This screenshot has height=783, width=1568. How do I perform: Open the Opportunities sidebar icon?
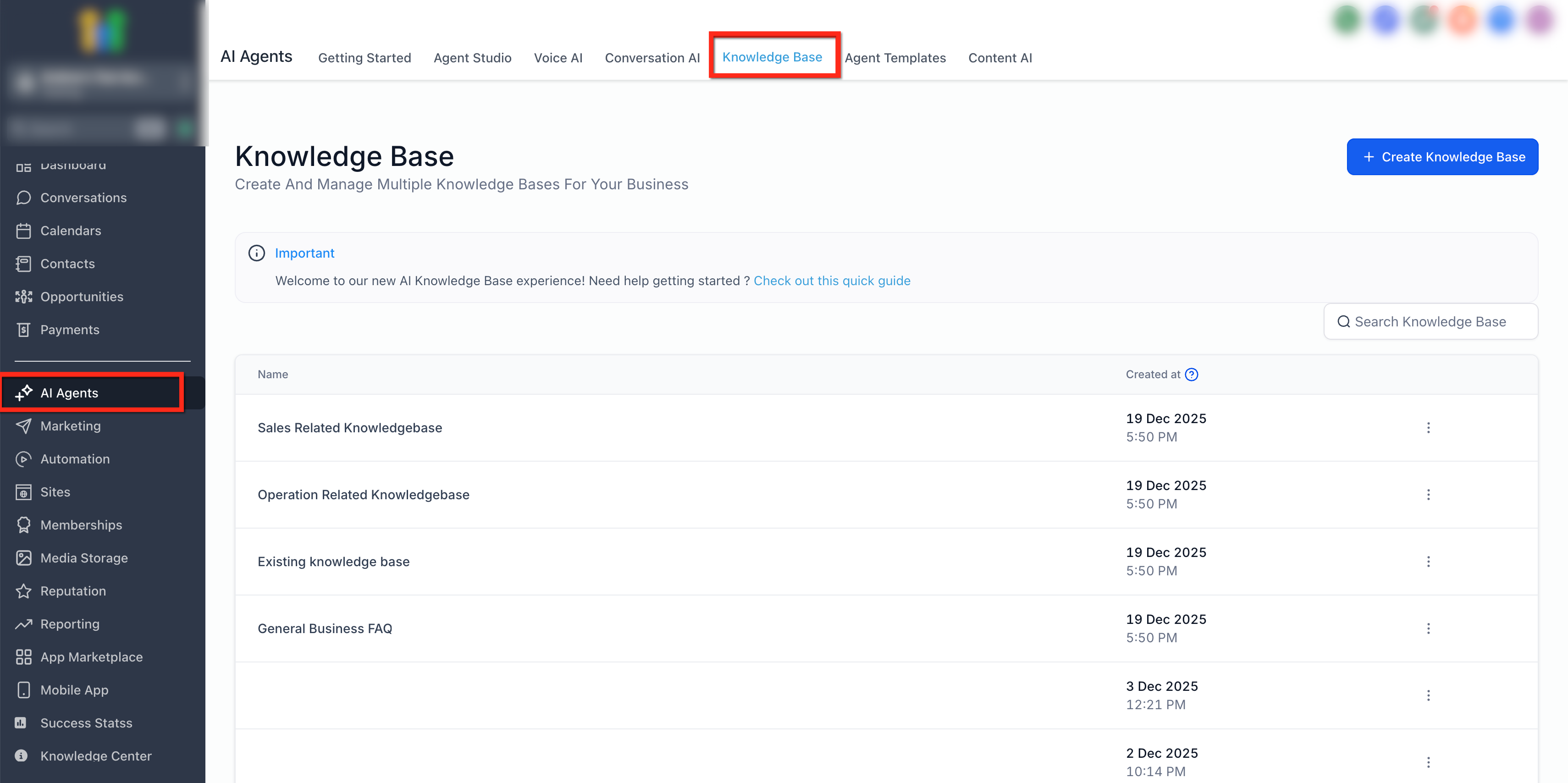point(23,297)
